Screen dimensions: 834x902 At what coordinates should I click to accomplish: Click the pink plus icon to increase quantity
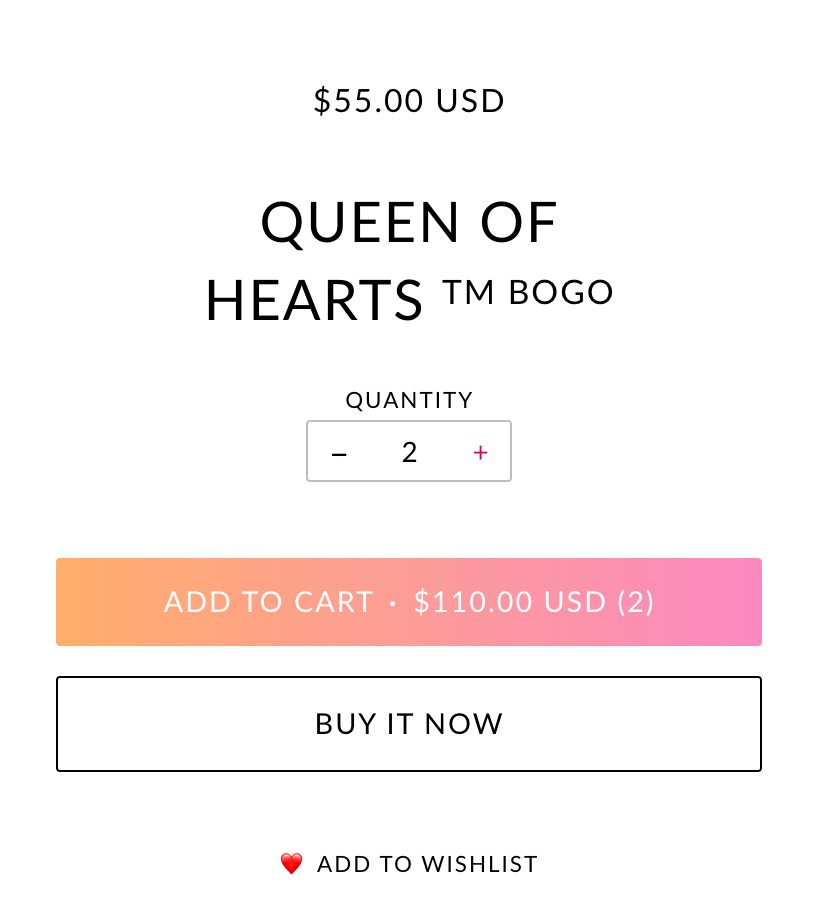(480, 453)
